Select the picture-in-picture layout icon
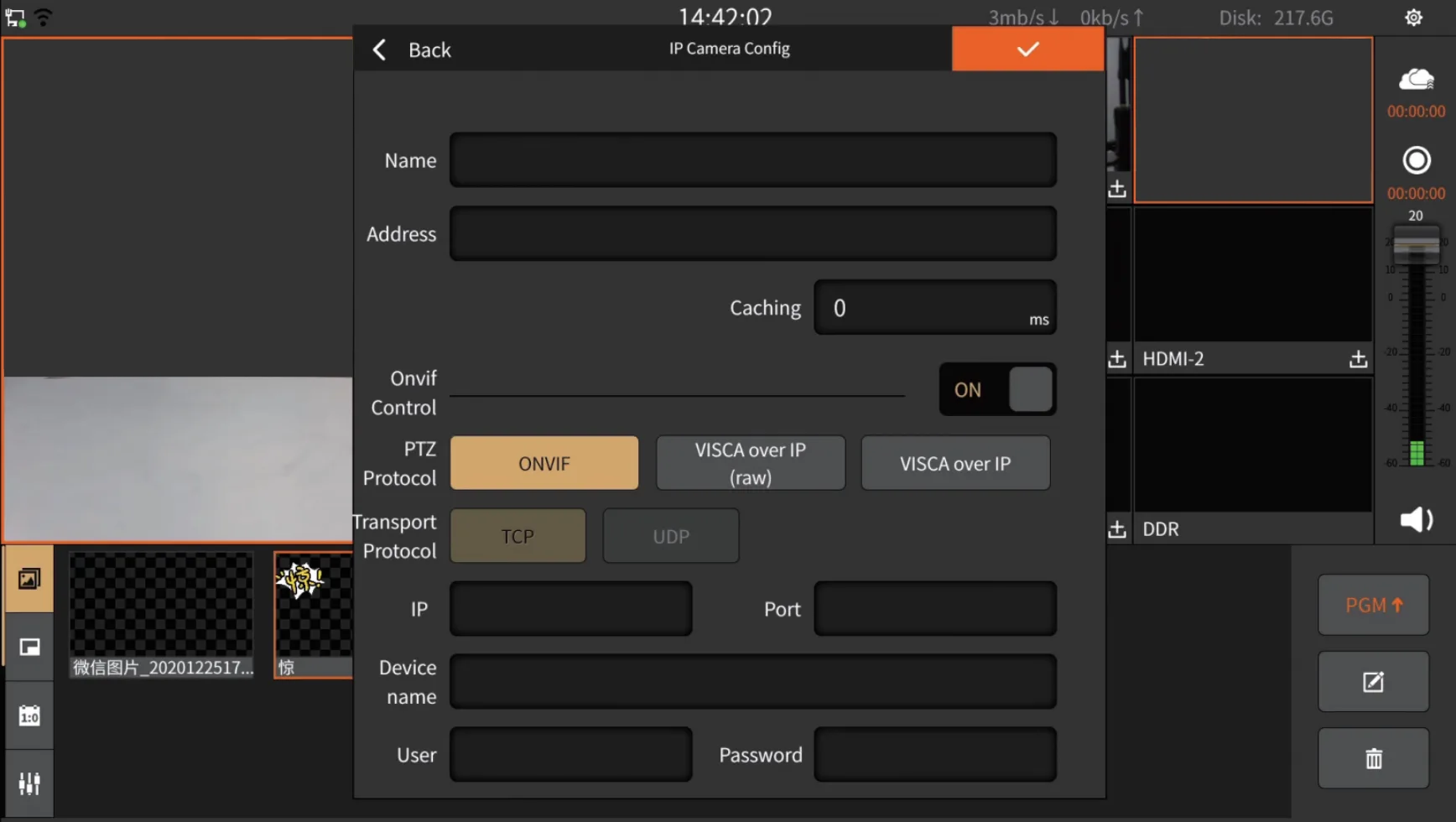This screenshot has height=822, width=1456. pos(29,648)
